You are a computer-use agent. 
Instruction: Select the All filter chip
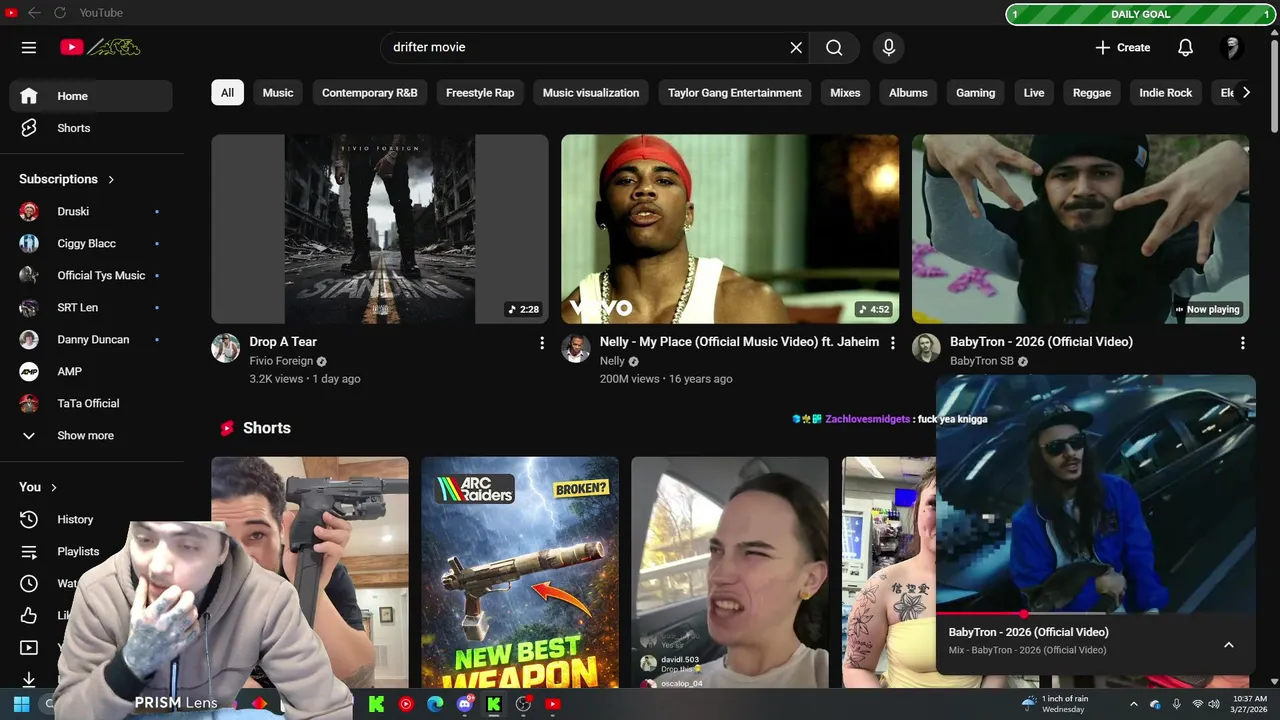[x=227, y=92]
